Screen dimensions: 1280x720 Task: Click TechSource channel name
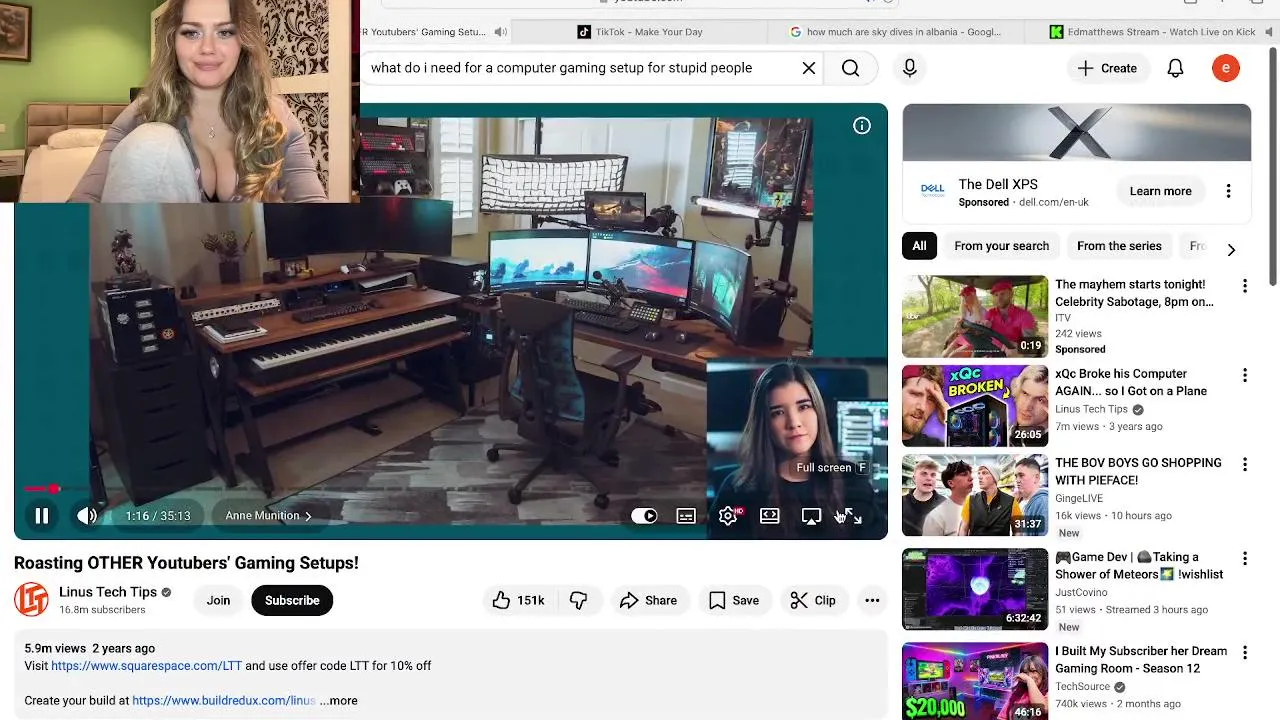[1083, 687]
